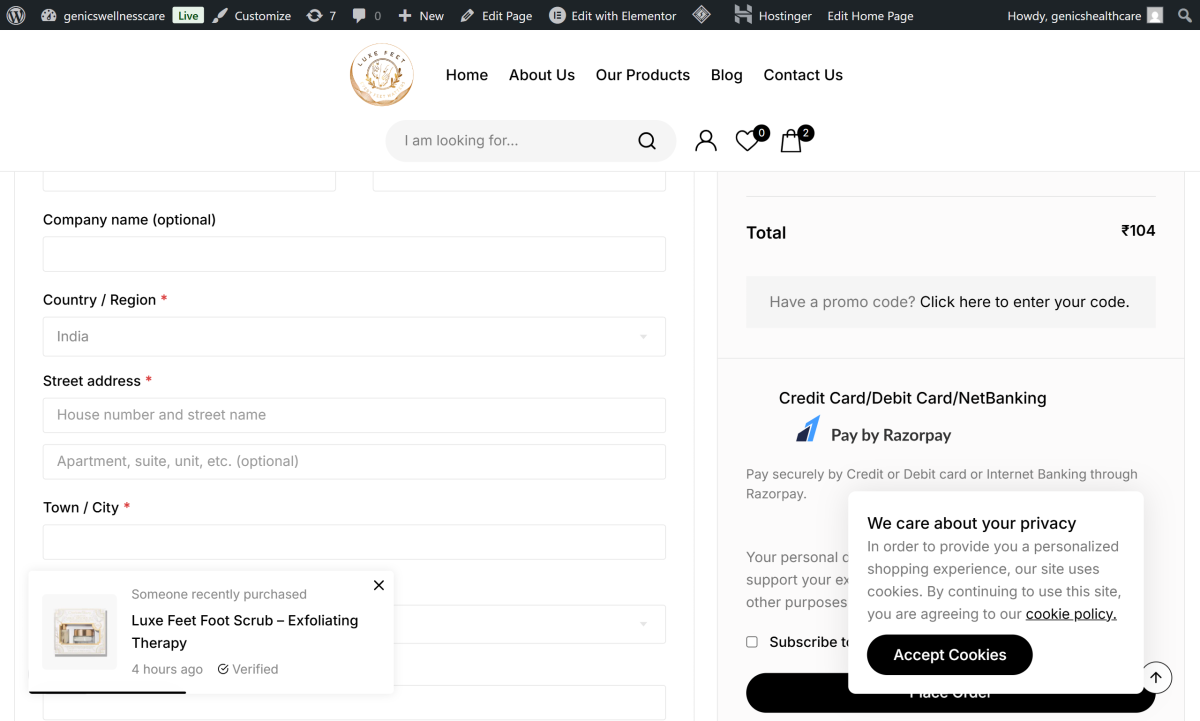
Task: Open the cookie policy link
Action: (x=1070, y=614)
